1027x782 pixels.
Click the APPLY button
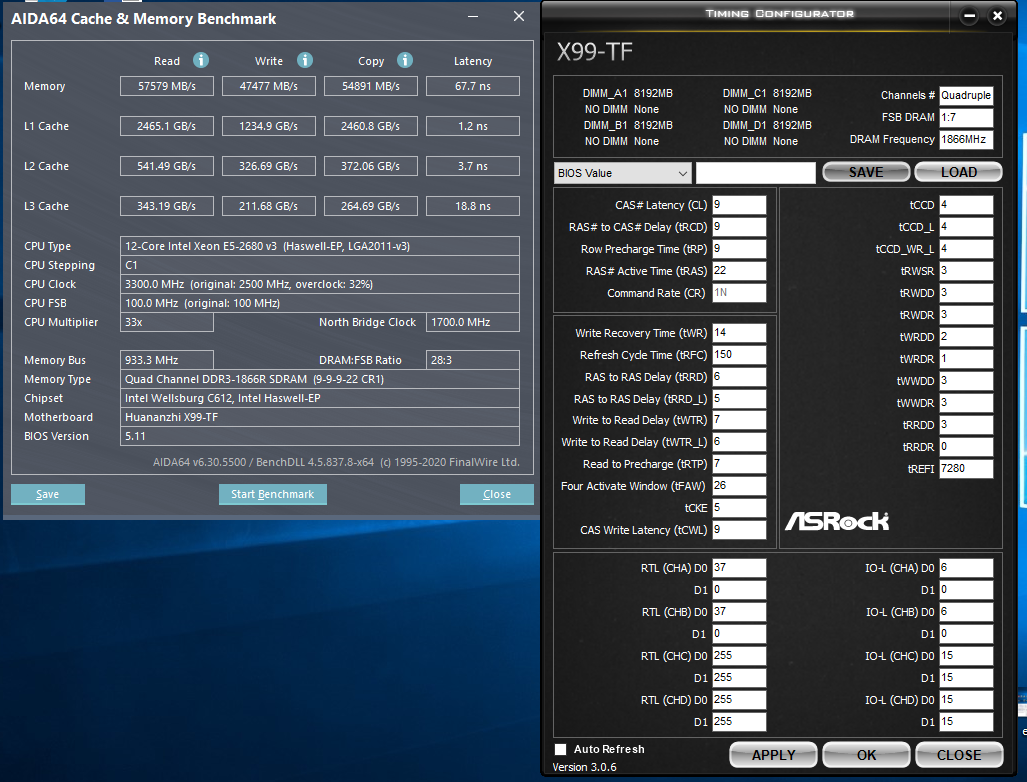[x=773, y=755]
